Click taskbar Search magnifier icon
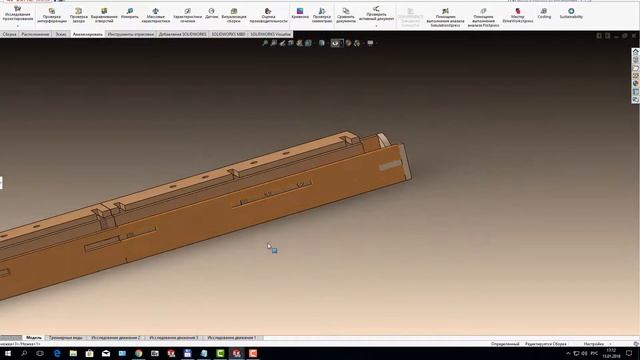640x360 pixels. coord(24,353)
